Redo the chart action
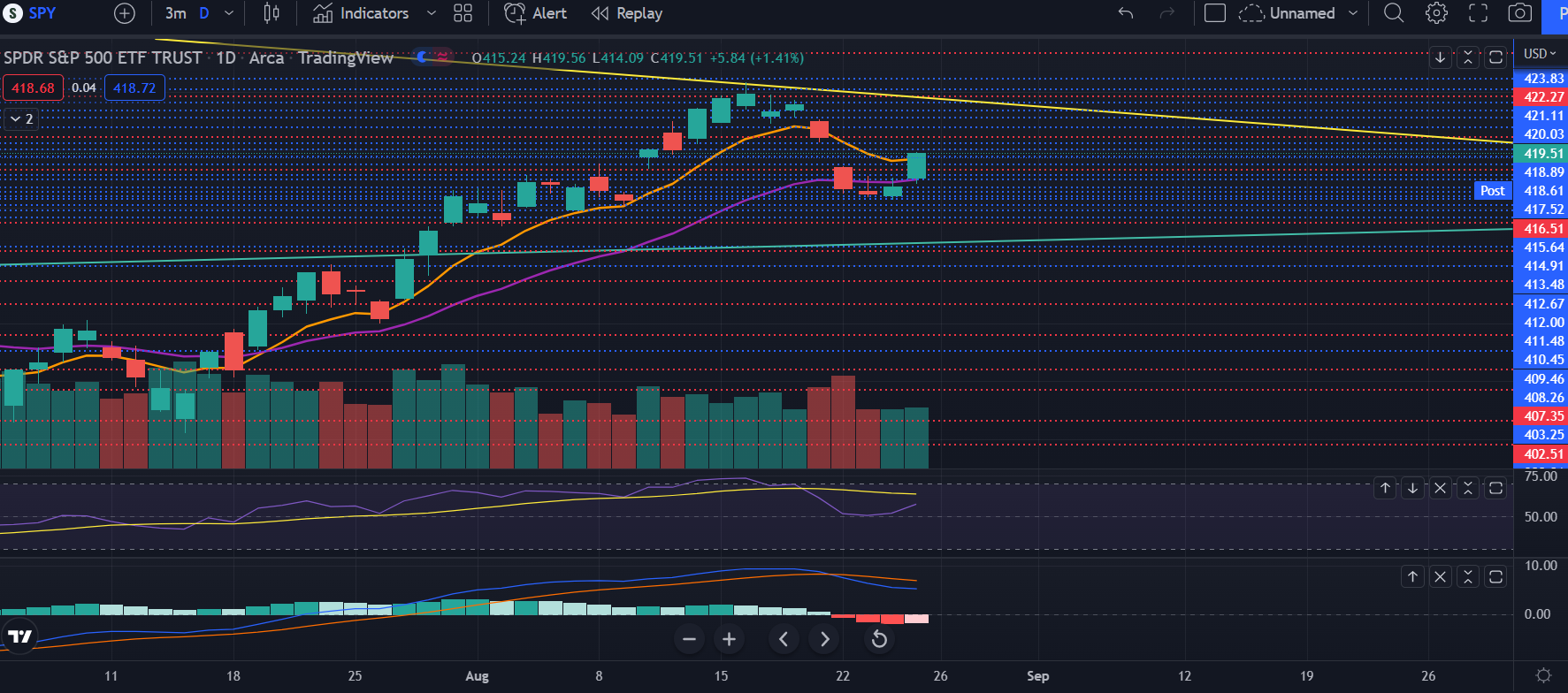The width and height of the screenshot is (1568, 693). [x=1167, y=13]
